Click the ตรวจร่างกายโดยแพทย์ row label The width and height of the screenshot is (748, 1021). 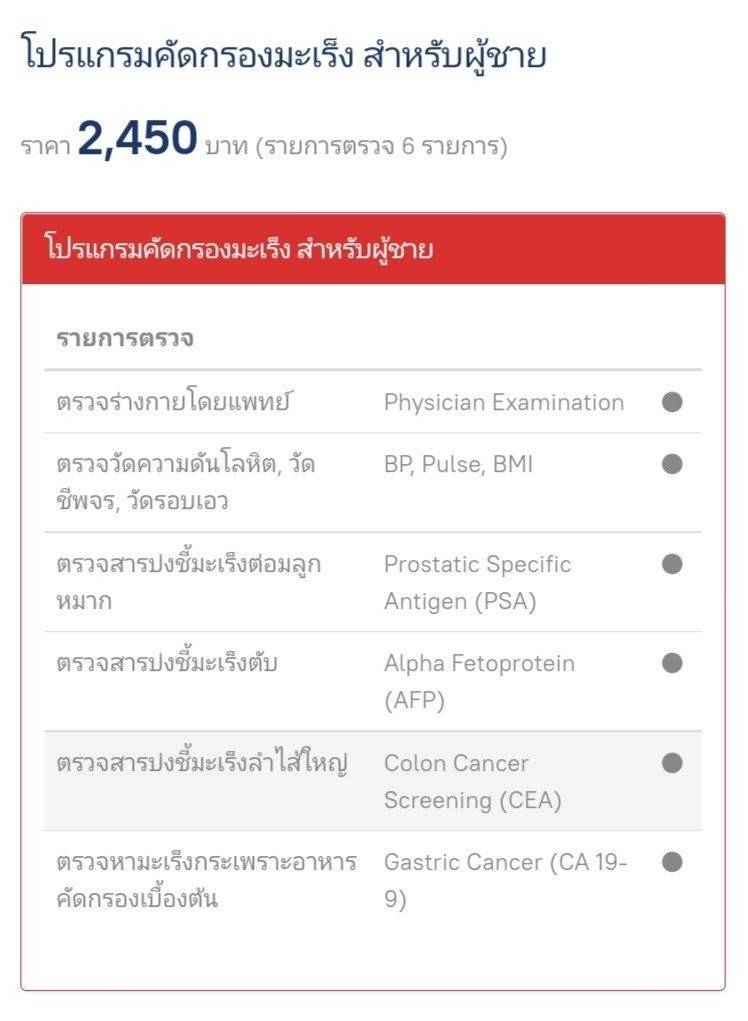pyautogui.click(x=174, y=402)
